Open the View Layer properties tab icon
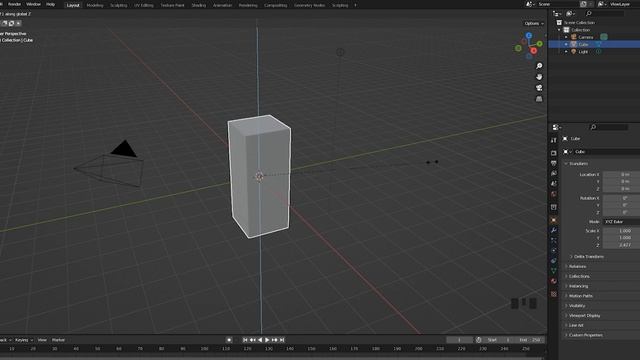The width and height of the screenshot is (640, 360). [x=553, y=173]
